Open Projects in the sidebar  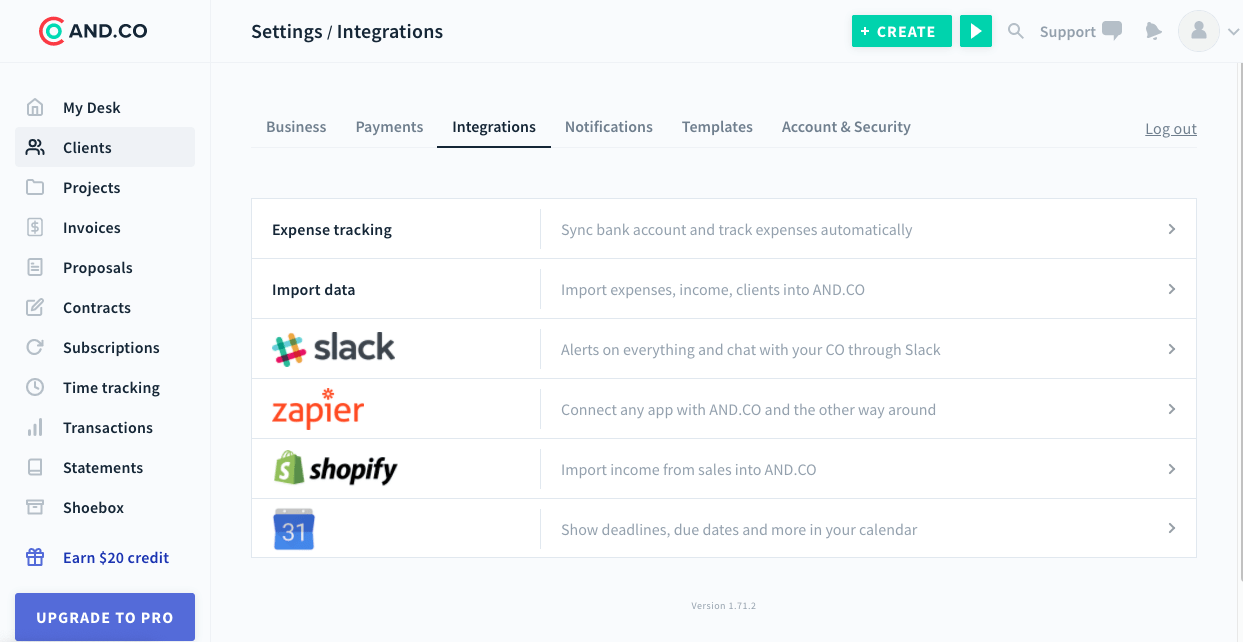tap(91, 188)
